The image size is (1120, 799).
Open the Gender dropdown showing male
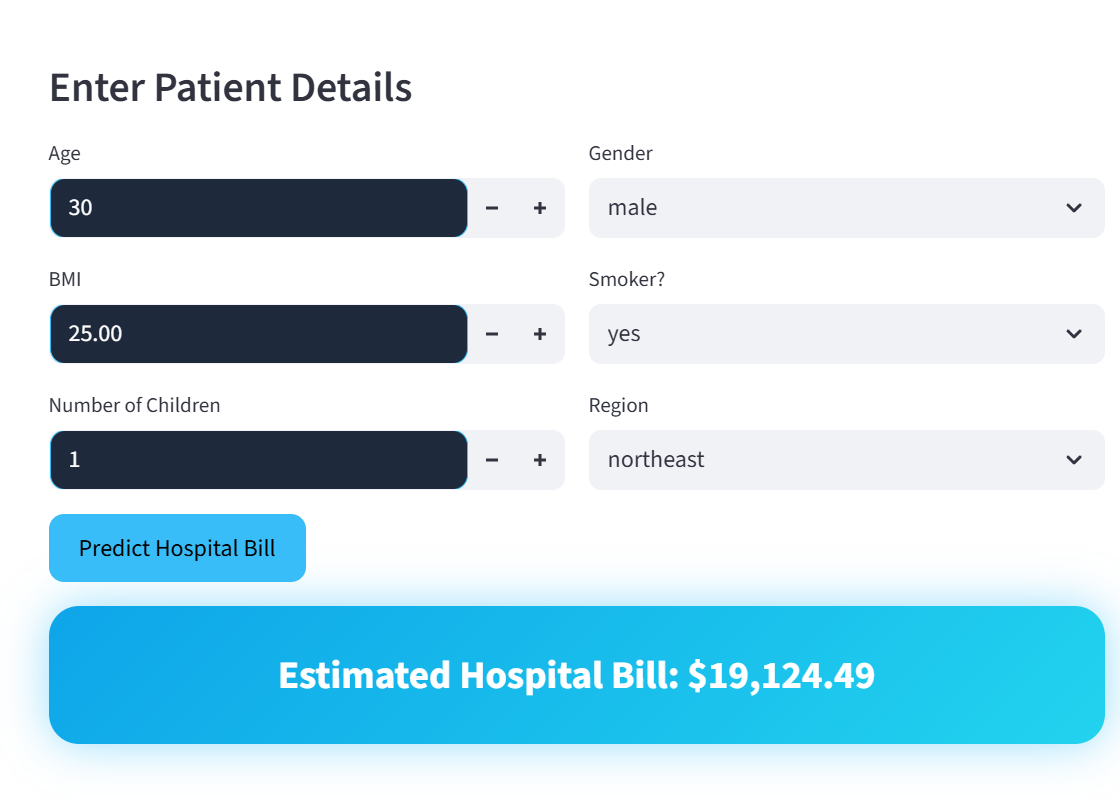click(846, 208)
